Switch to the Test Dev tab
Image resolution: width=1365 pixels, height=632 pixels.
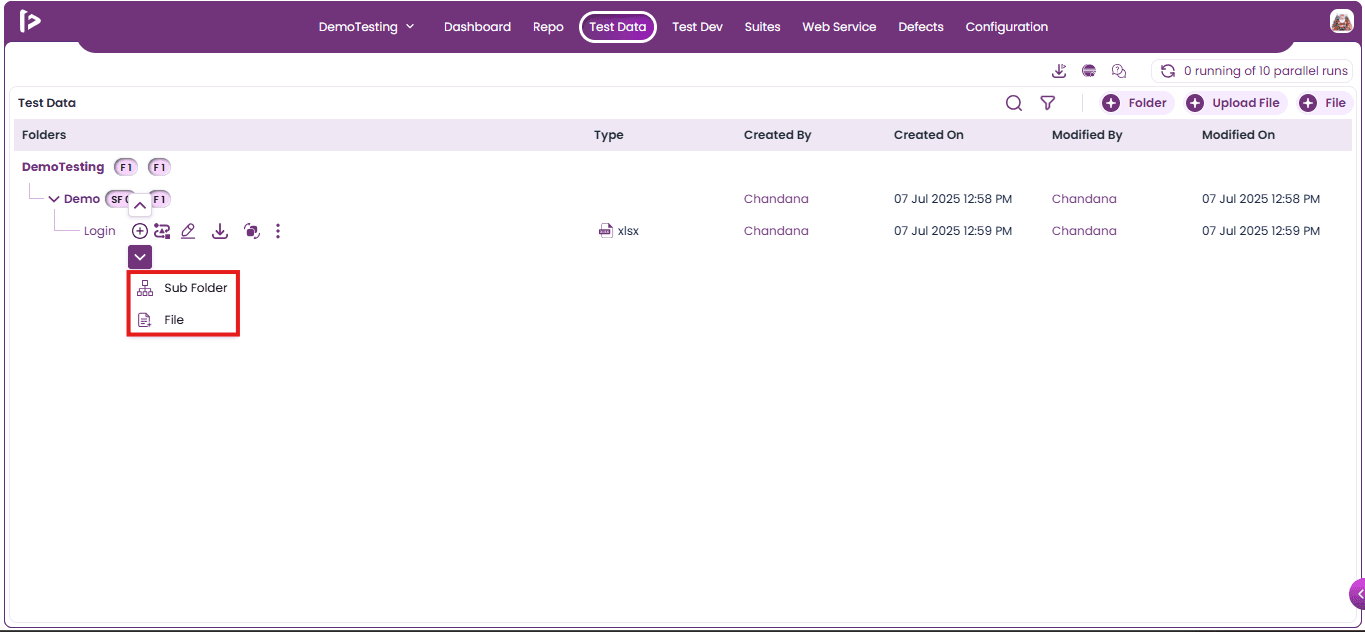tap(697, 27)
